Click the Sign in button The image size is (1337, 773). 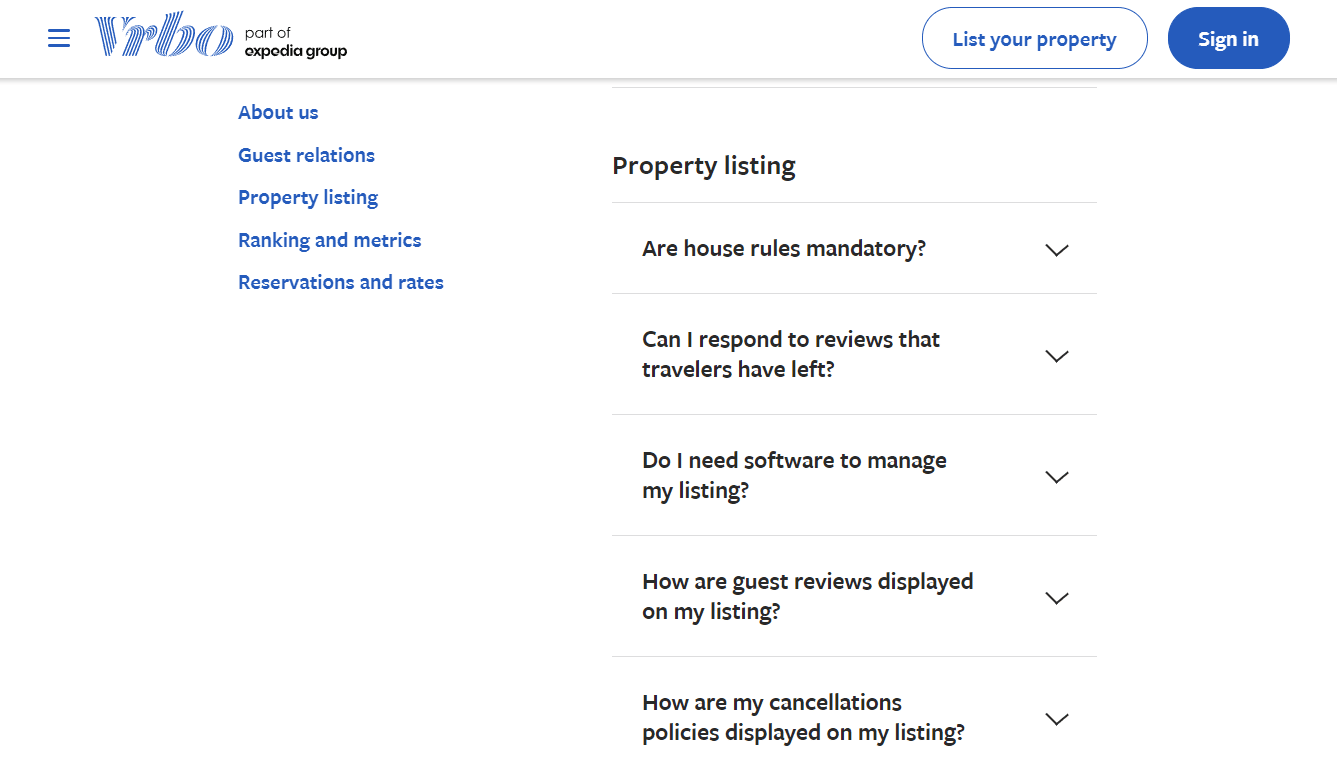click(x=1228, y=38)
